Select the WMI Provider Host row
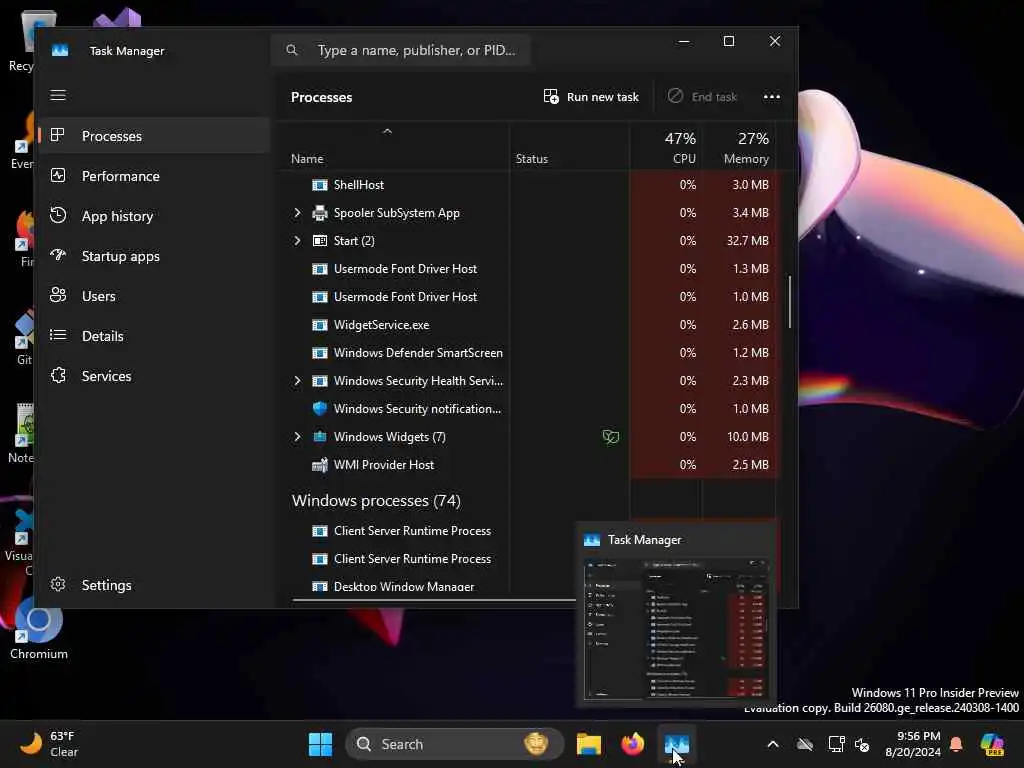Viewport: 1024px width, 768px height. (530, 465)
